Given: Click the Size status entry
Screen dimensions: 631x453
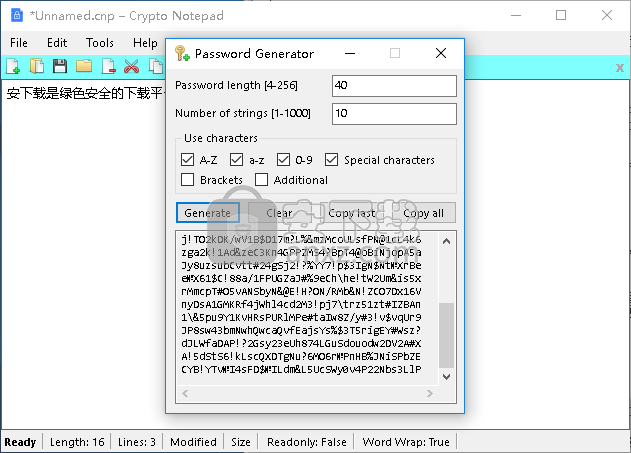Looking at the screenshot, I should (x=241, y=442).
